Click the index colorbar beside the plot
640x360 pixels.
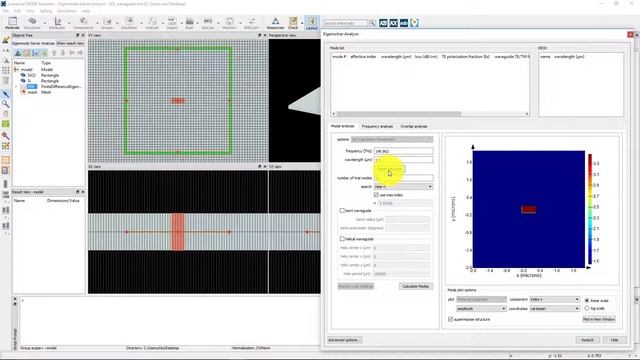click(x=590, y=209)
